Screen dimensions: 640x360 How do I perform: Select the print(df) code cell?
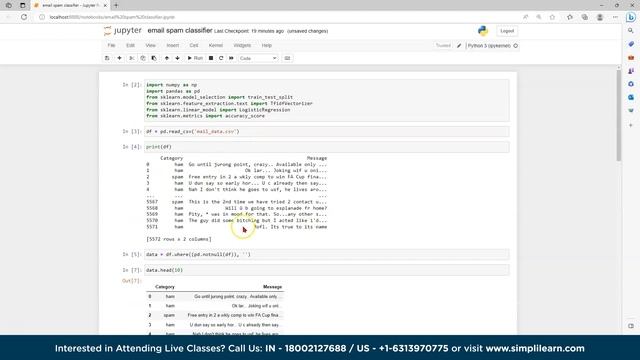click(x=327, y=147)
